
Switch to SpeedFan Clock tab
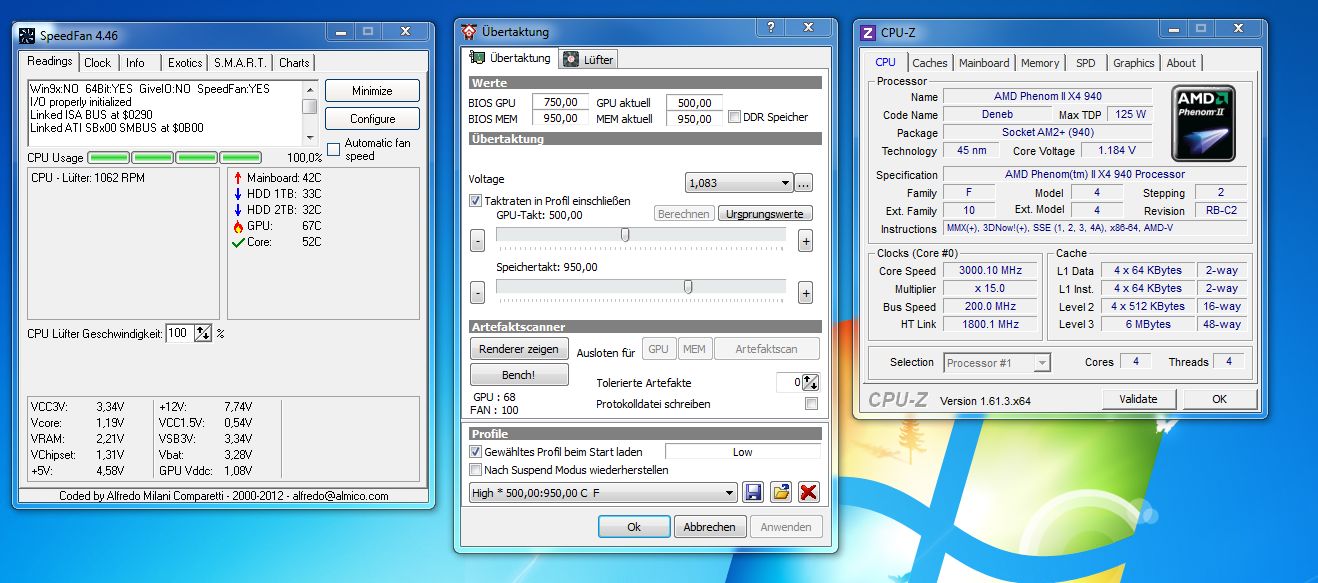coord(98,63)
